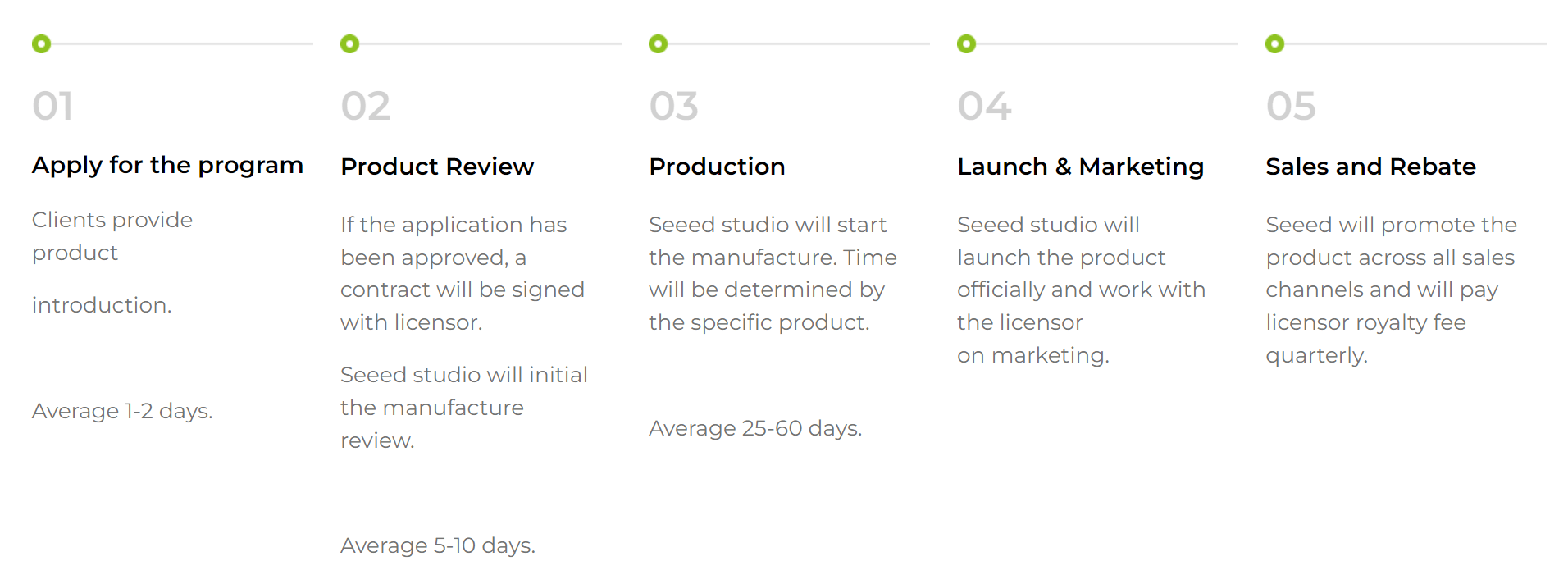
Task: Click the large 02 step number
Action: (x=365, y=107)
